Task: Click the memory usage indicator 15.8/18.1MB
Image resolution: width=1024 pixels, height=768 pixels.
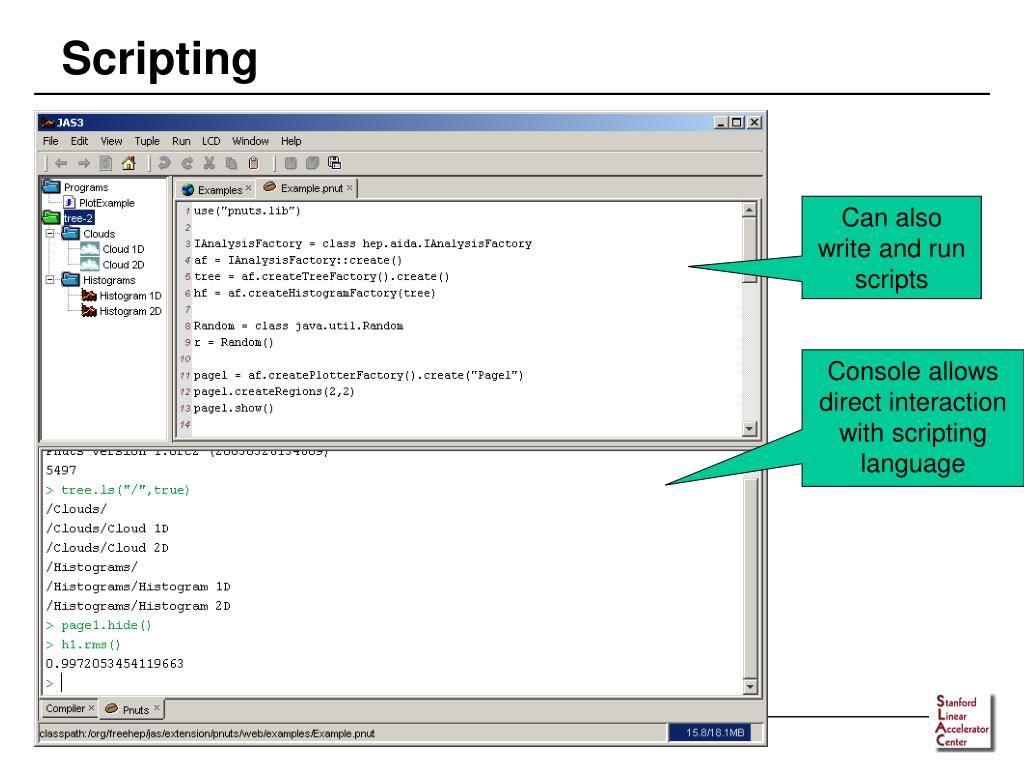Action: click(715, 733)
